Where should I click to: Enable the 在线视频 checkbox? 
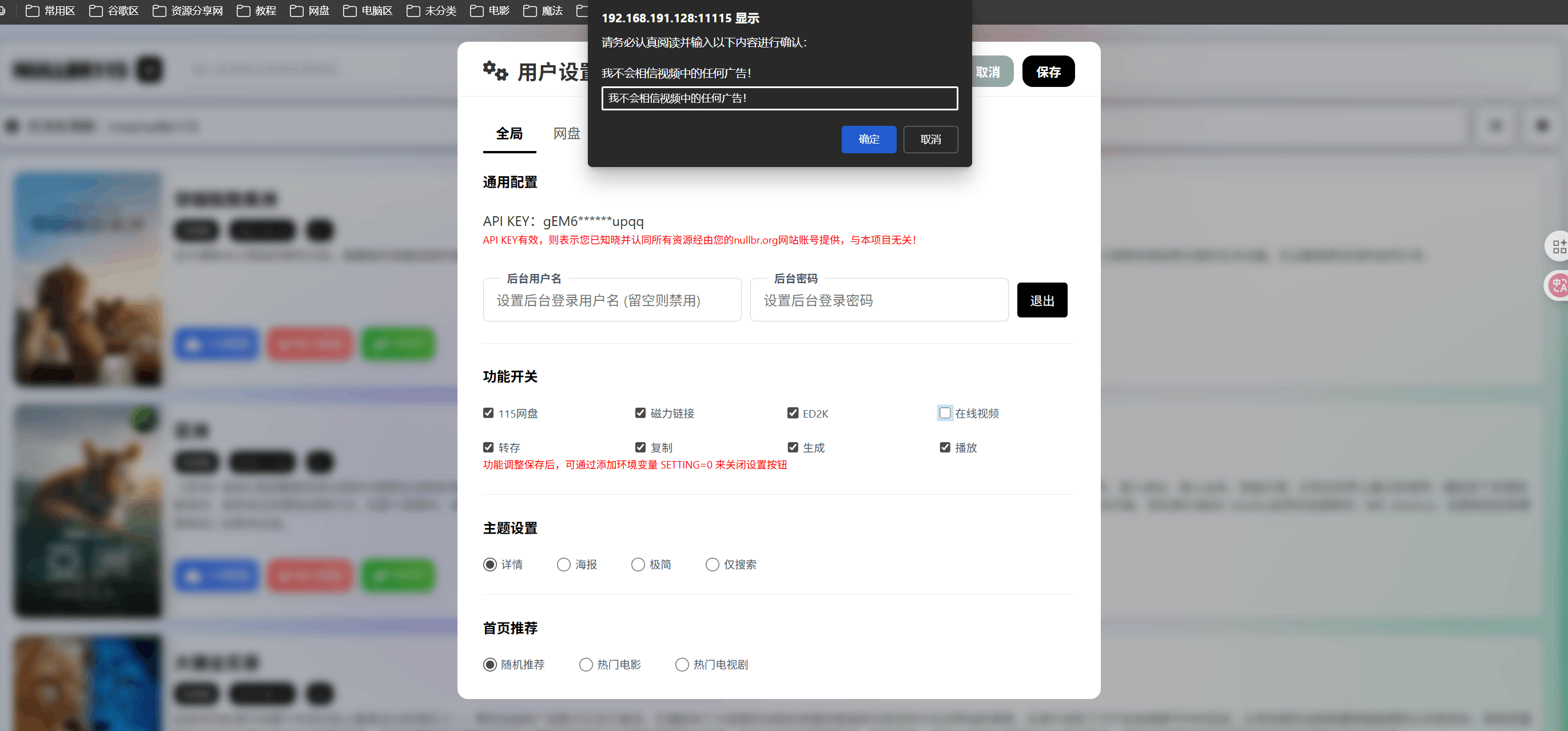[x=945, y=414]
